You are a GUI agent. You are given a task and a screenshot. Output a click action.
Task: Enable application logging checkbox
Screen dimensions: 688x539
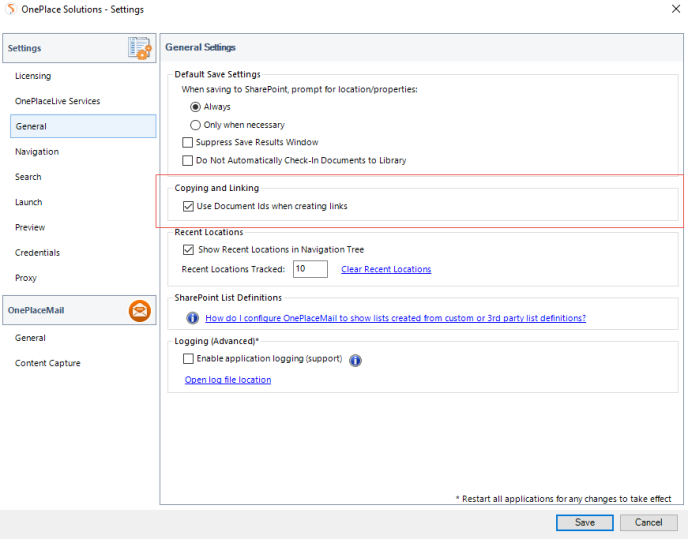188,358
